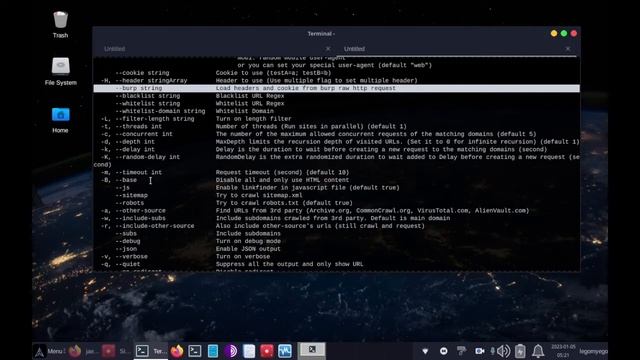640x360 pixels.
Task: Open the battery power manager icon
Action: click(520, 351)
